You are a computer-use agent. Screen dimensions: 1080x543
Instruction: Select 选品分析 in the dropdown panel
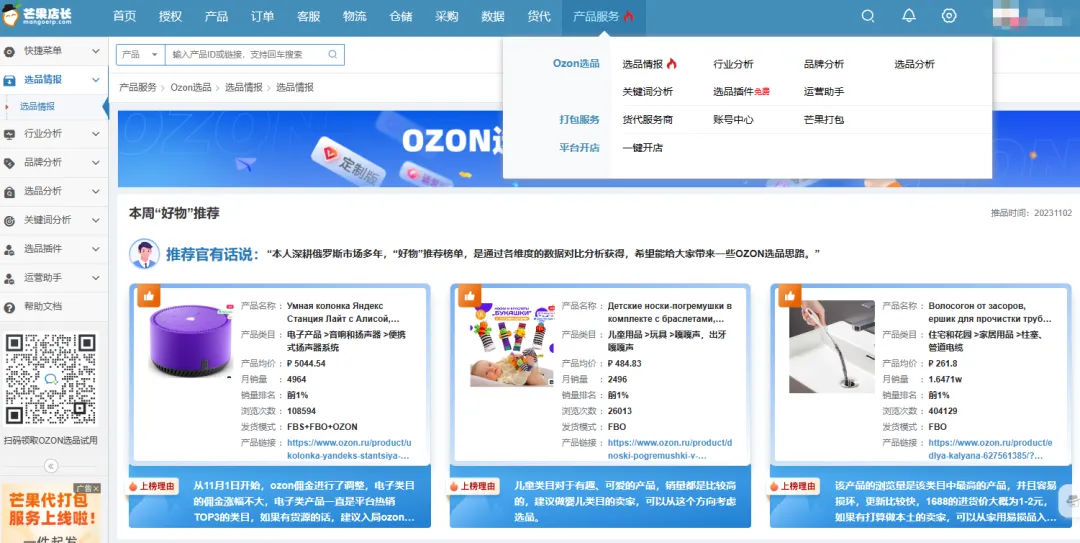915,64
